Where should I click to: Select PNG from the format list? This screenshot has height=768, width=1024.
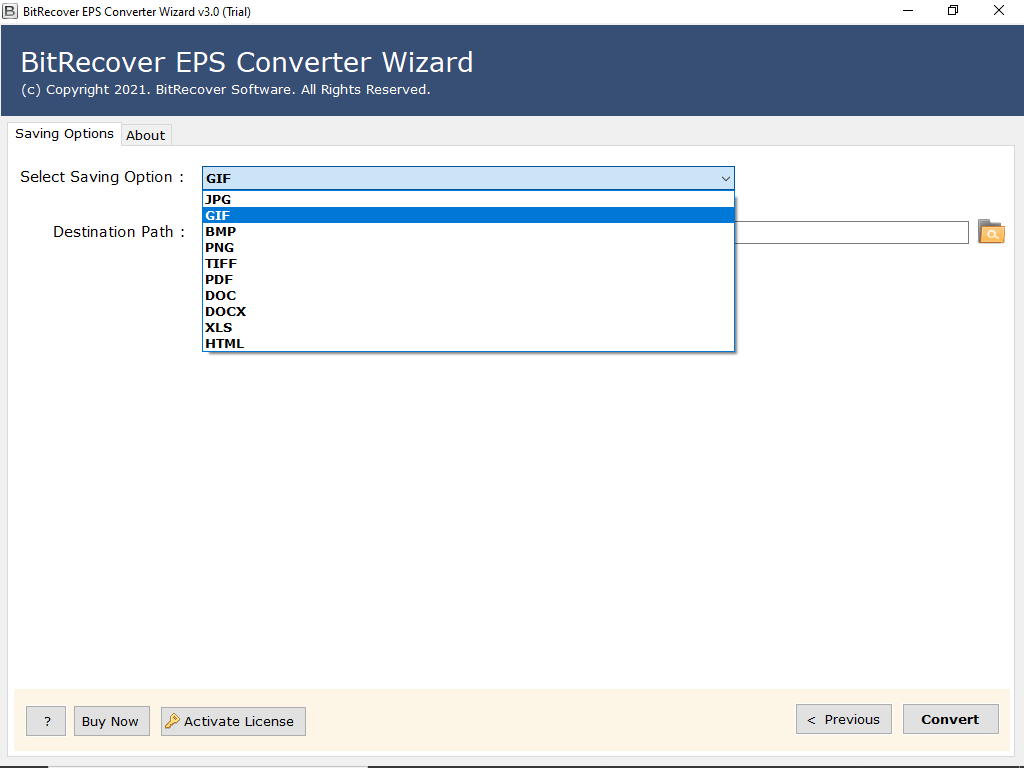coord(468,248)
